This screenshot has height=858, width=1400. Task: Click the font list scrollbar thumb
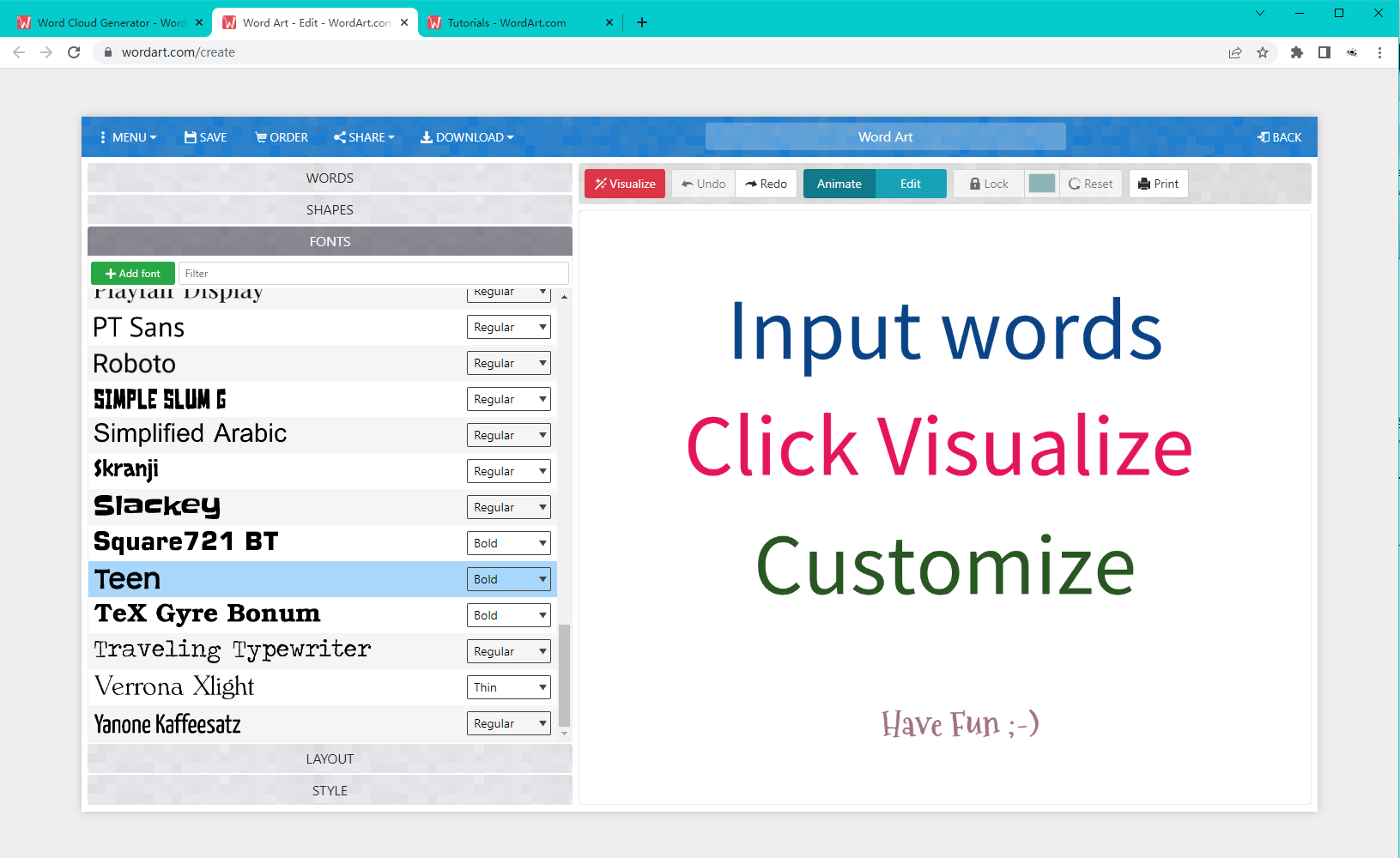click(564, 675)
